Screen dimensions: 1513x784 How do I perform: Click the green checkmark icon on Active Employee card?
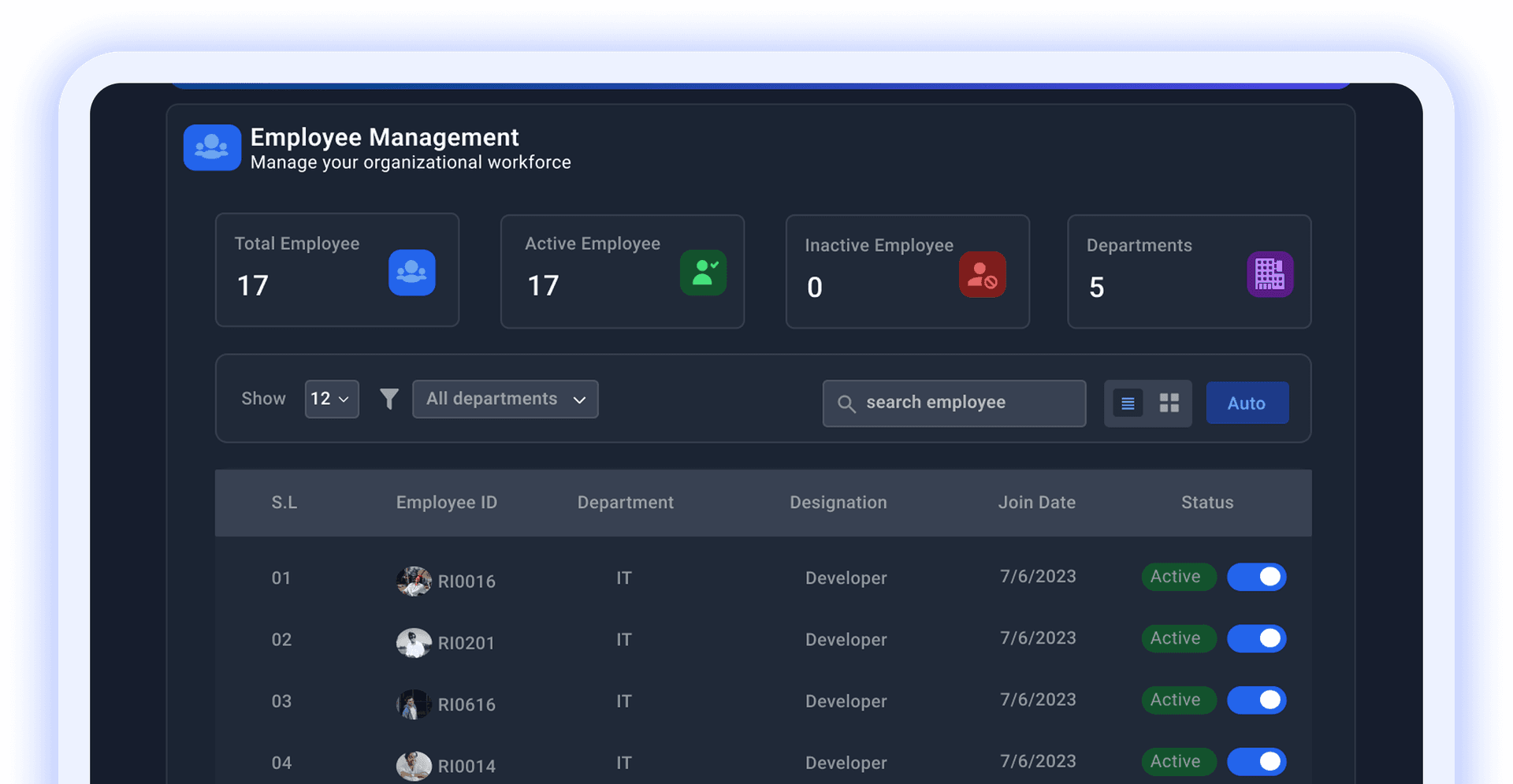(703, 273)
